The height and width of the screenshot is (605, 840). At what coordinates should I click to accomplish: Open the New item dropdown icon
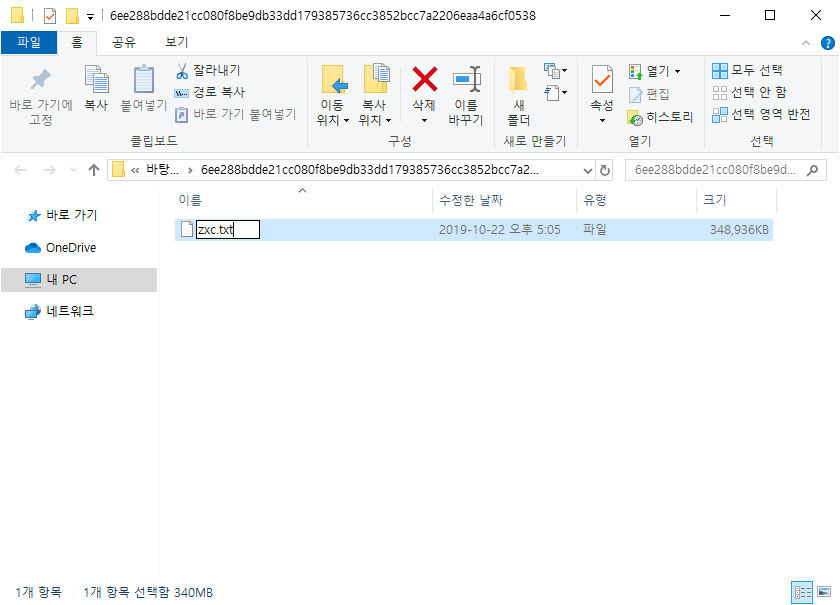555,70
